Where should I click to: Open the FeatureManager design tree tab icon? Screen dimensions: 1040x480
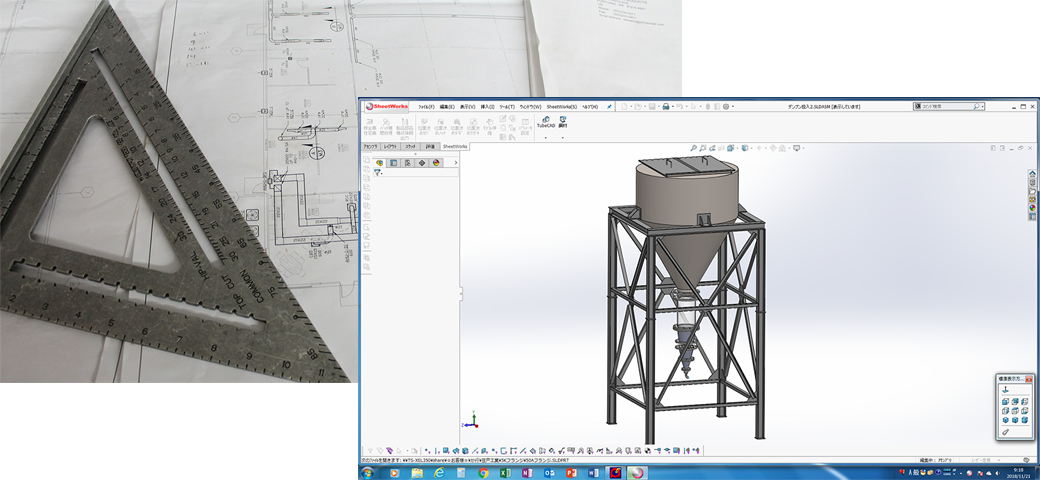point(379,162)
